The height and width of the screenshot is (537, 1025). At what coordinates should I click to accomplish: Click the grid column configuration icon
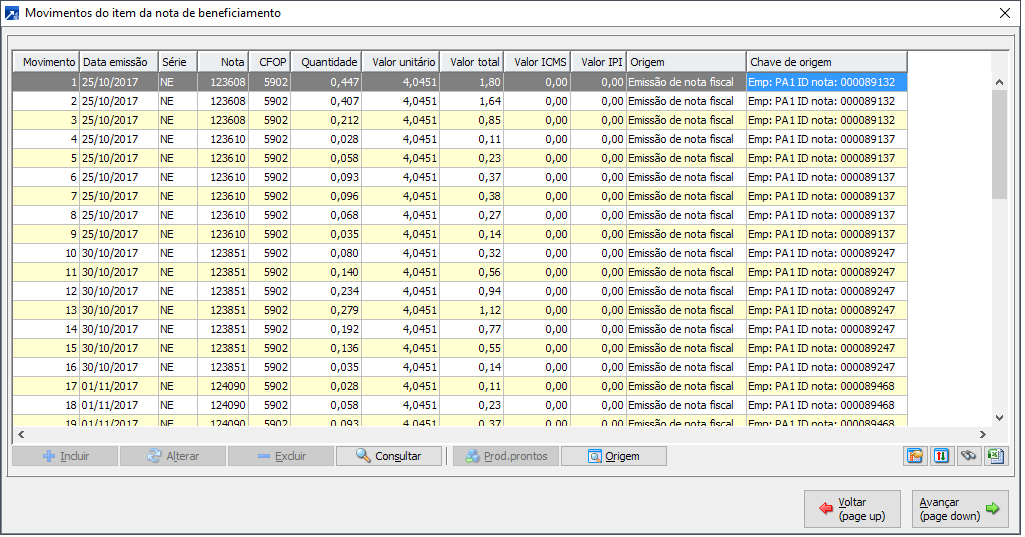coord(915,456)
